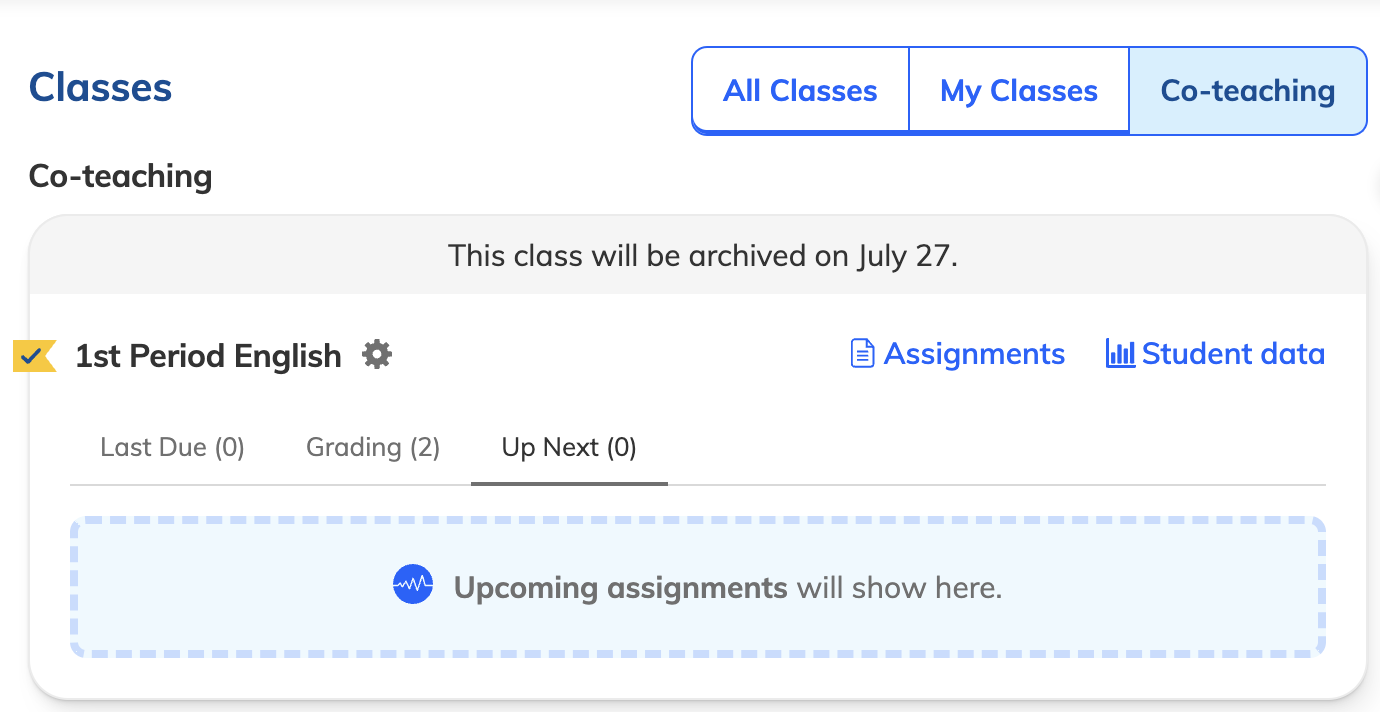
Task: Click the blue pulse activity icon
Action: click(413, 585)
